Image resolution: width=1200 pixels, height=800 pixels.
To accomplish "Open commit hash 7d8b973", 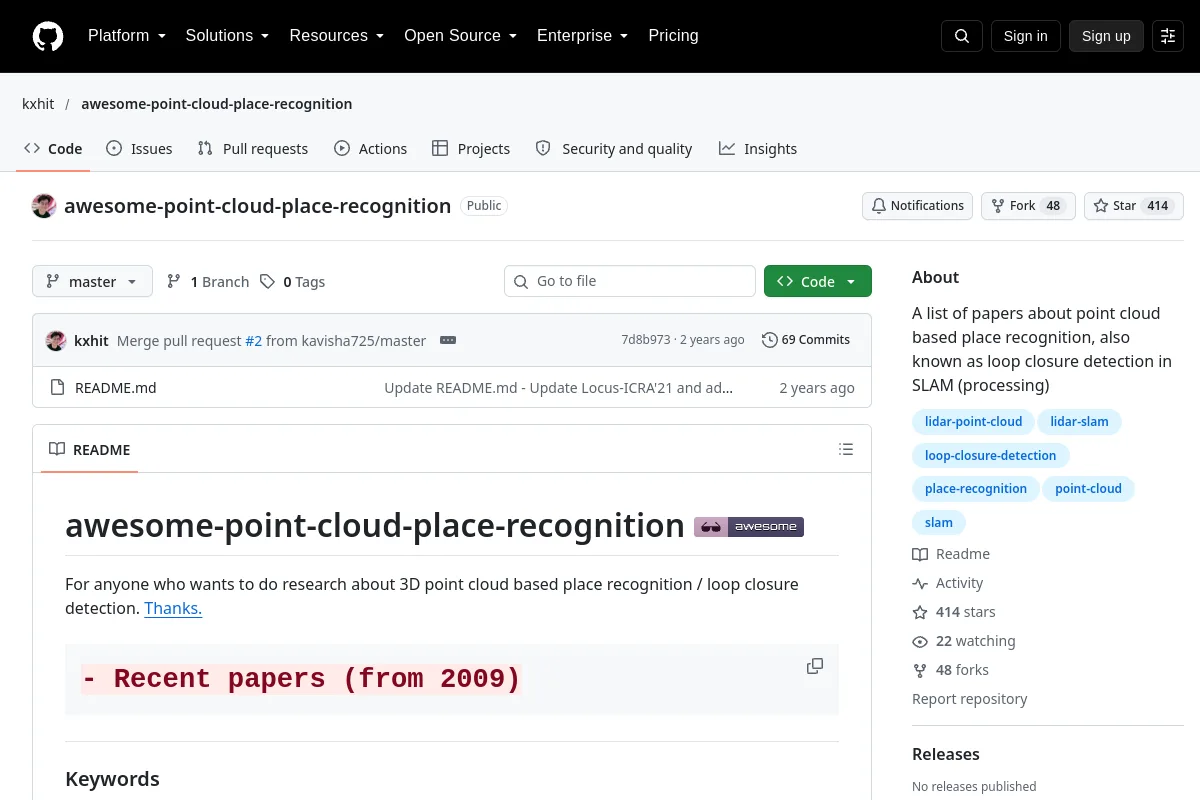I will 646,340.
